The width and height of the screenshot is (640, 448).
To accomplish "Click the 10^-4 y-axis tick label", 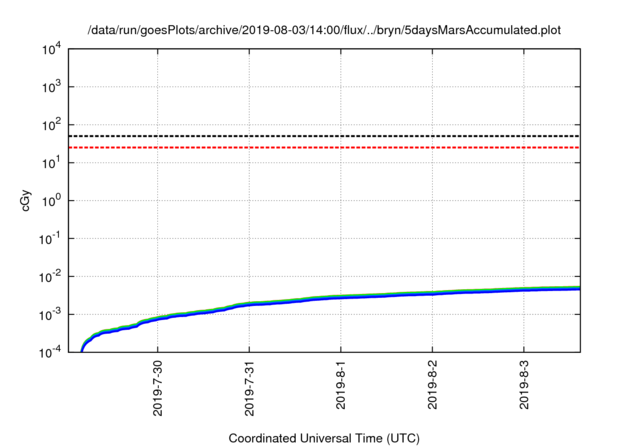I will point(50,353).
